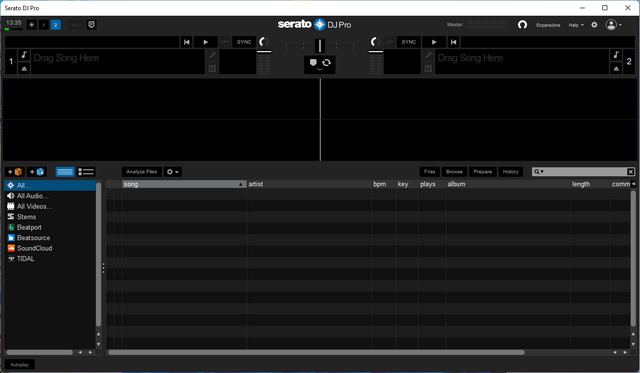Click deck 1 key note icon
640x373 pixels.
(24, 55)
